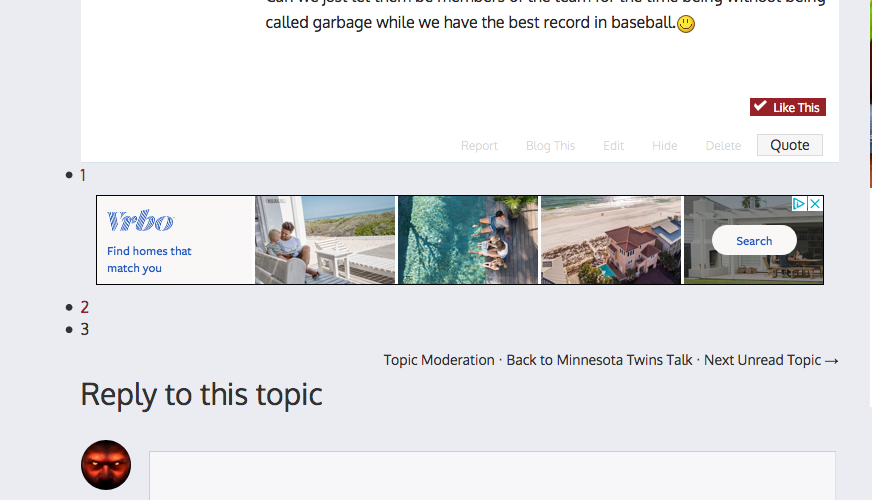
Task: Click inside the reply text box
Action: (492, 476)
